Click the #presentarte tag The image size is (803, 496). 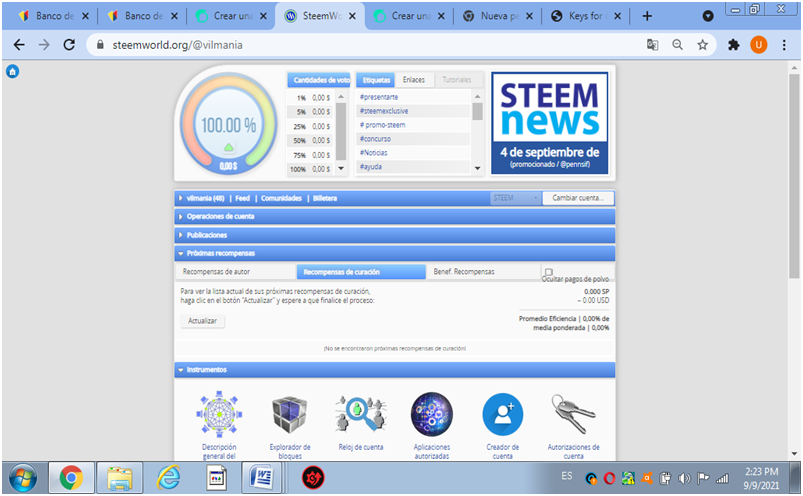[x=379, y=97]
